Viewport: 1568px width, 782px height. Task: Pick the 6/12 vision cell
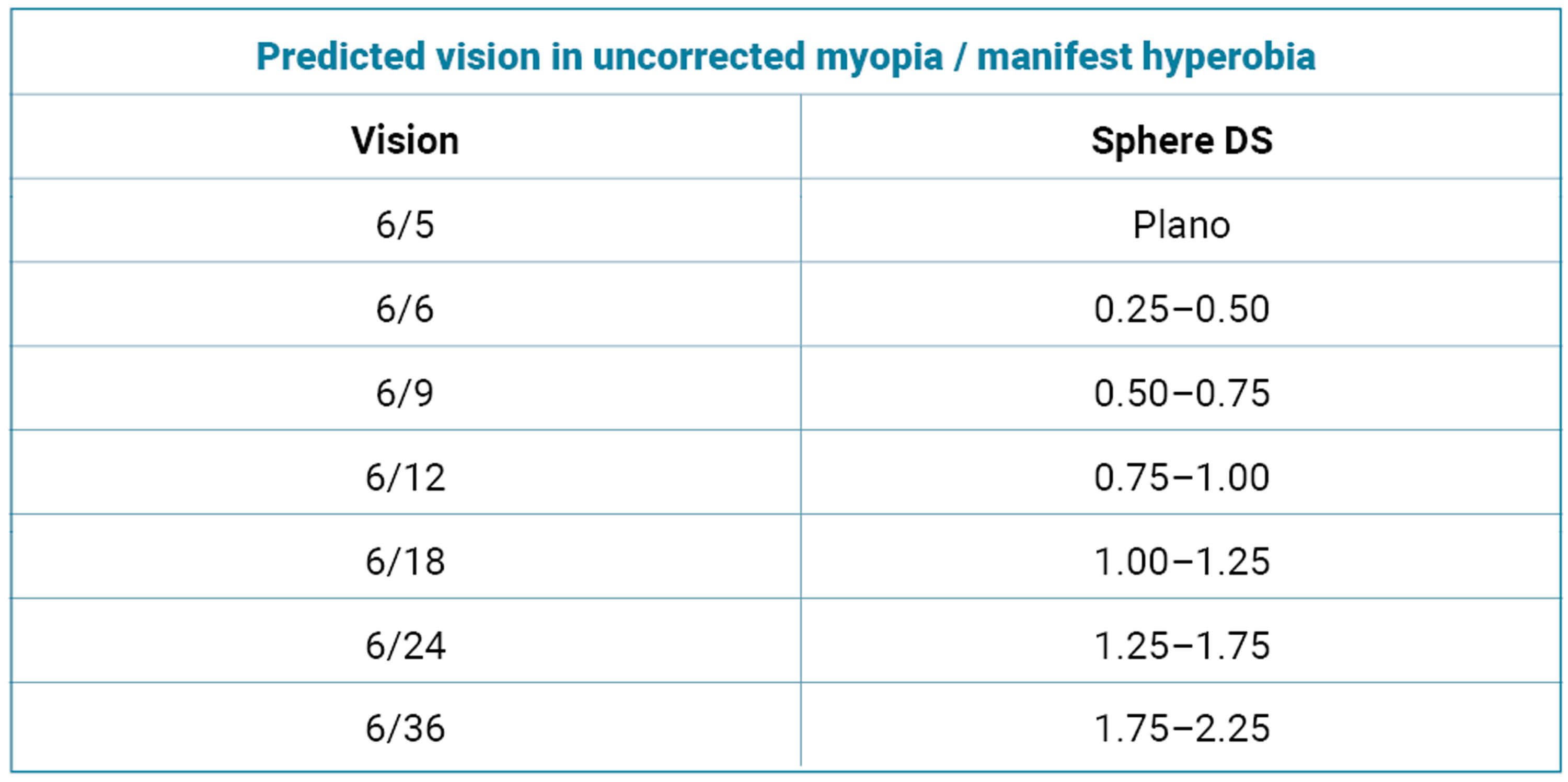405,477
